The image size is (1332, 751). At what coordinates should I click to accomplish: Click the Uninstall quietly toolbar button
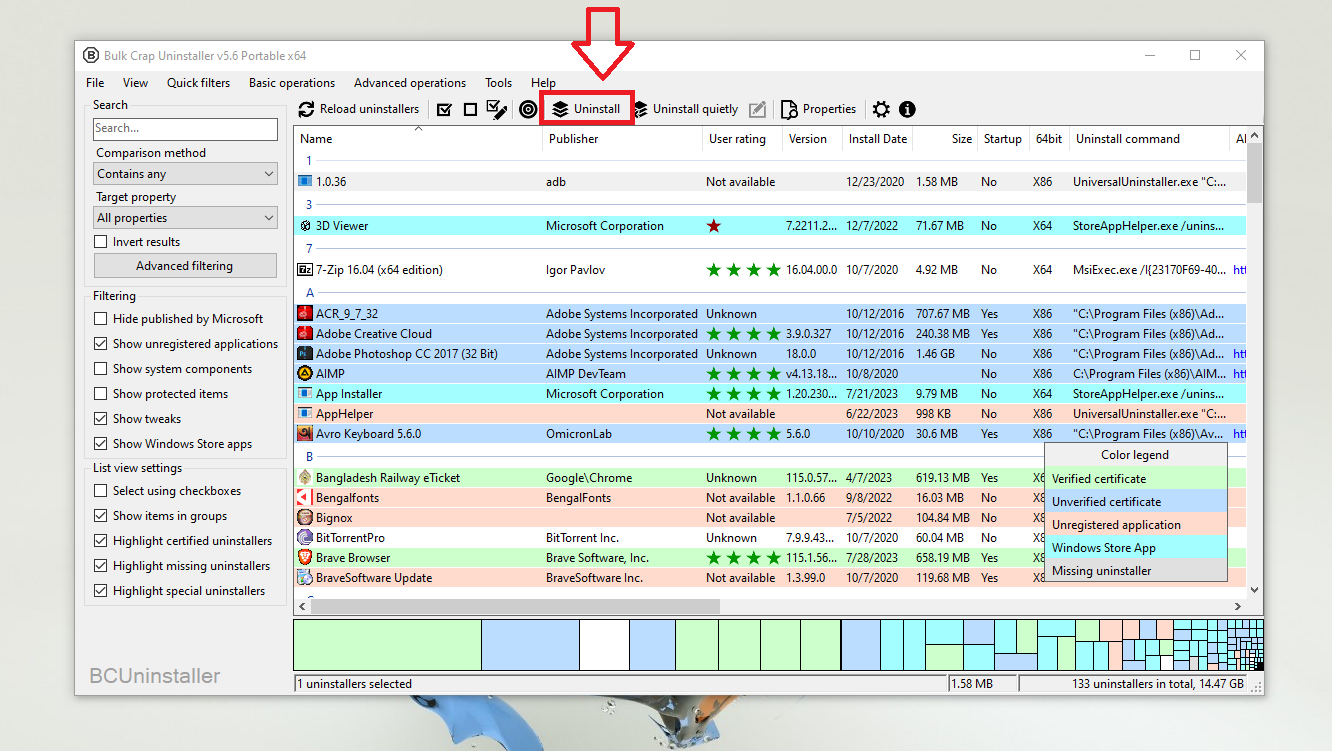coord(686,109)
